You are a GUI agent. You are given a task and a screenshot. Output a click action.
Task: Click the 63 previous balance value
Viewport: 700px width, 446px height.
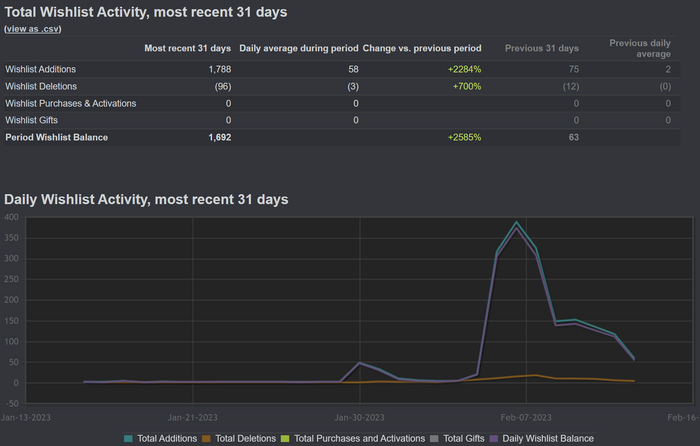point(574,137)
